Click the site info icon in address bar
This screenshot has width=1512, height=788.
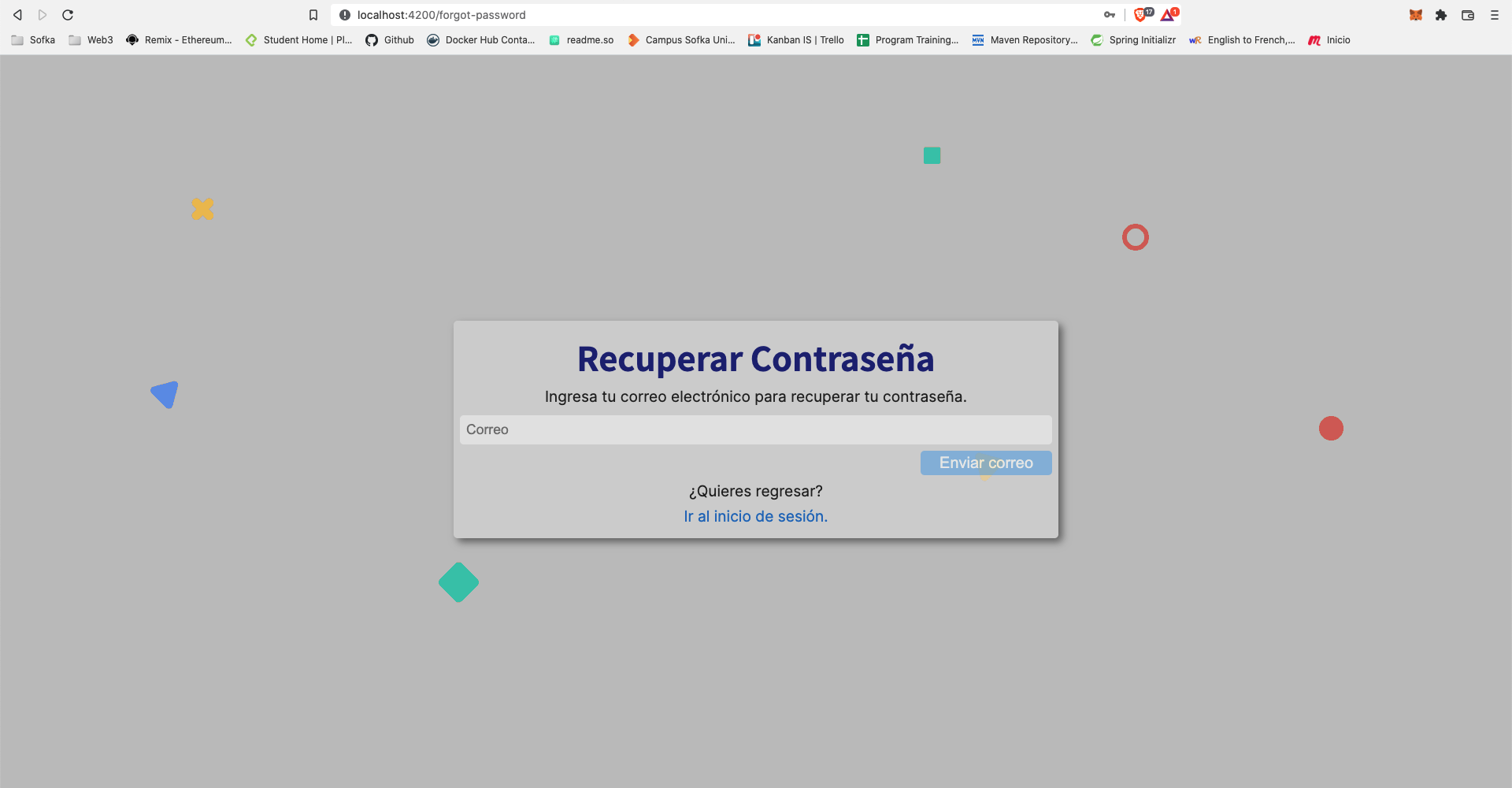343,14
